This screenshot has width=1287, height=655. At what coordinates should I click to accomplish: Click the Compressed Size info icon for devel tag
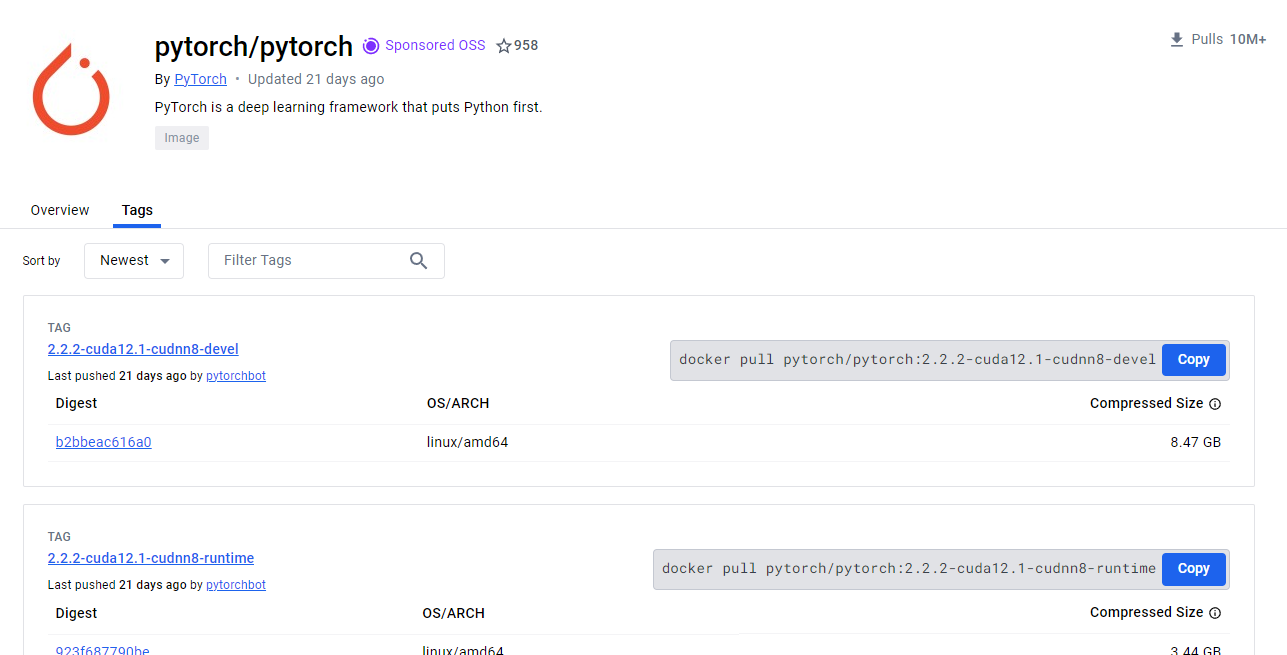pyautogui.click(x=1215, y=404)
